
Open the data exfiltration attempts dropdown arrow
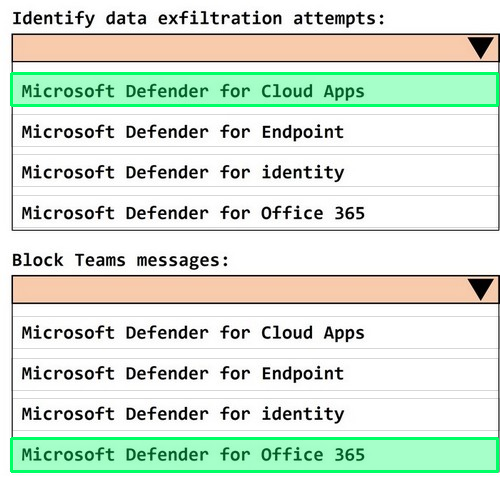click(x=480, y=48)
